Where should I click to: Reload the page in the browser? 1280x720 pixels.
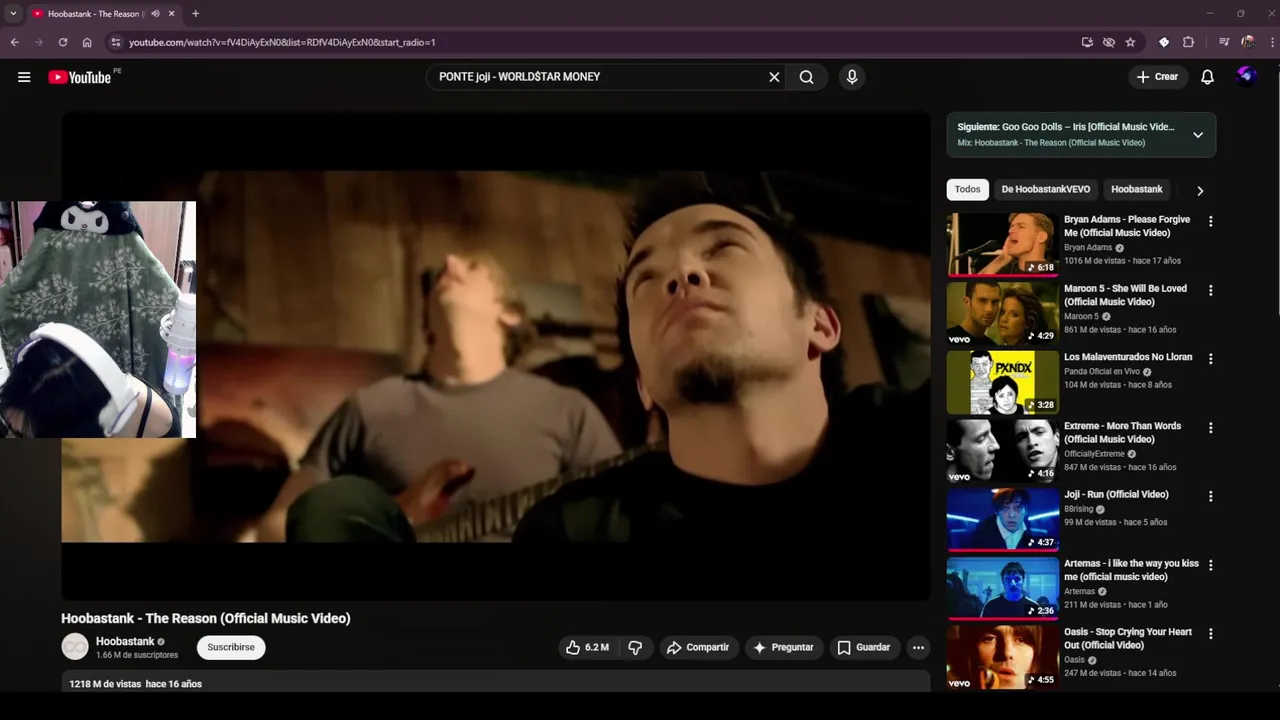(x=63, y=42)
